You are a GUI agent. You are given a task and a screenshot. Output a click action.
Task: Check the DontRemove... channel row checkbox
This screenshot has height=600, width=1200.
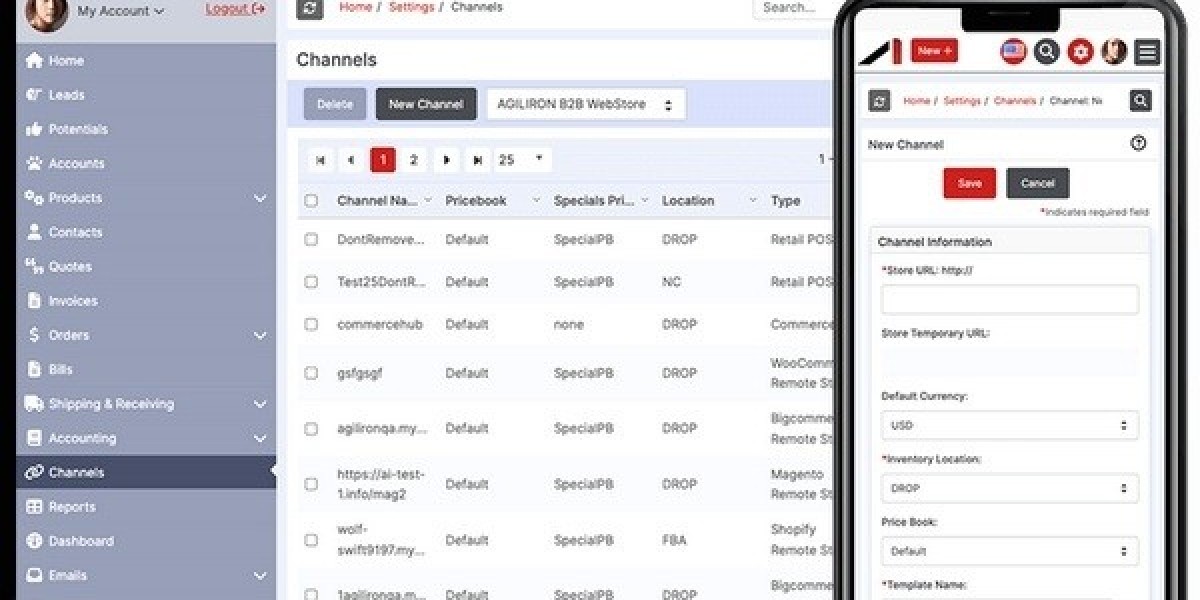tap(311, 240)
